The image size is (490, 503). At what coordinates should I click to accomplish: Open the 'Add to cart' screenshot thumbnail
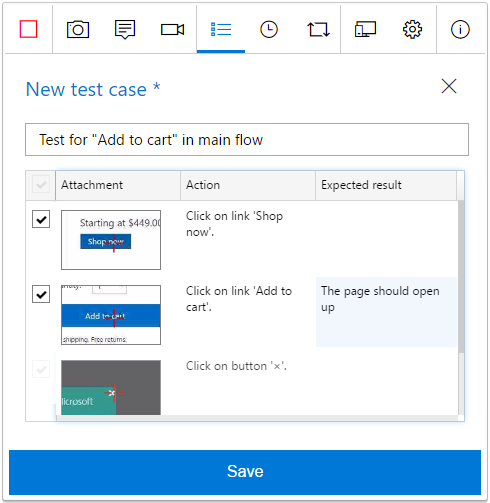[111, 315]
